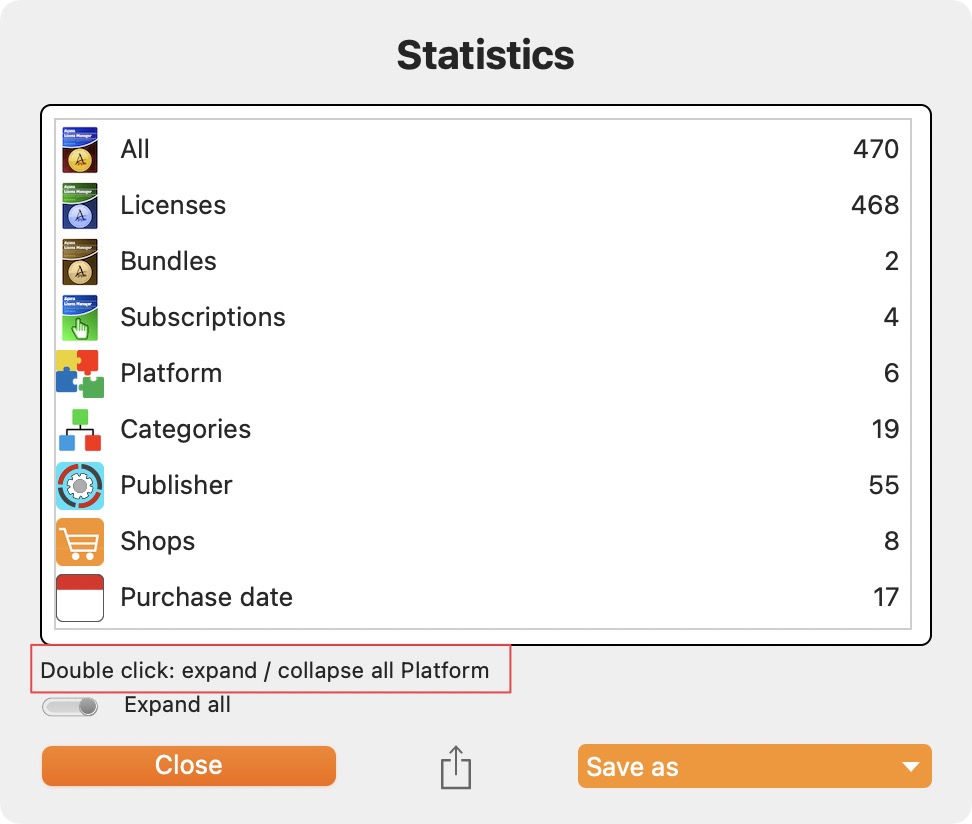This screenshot has height=824, width=972.
Task: Click the All licenses box icon
Action: click(x=80, y=149)
